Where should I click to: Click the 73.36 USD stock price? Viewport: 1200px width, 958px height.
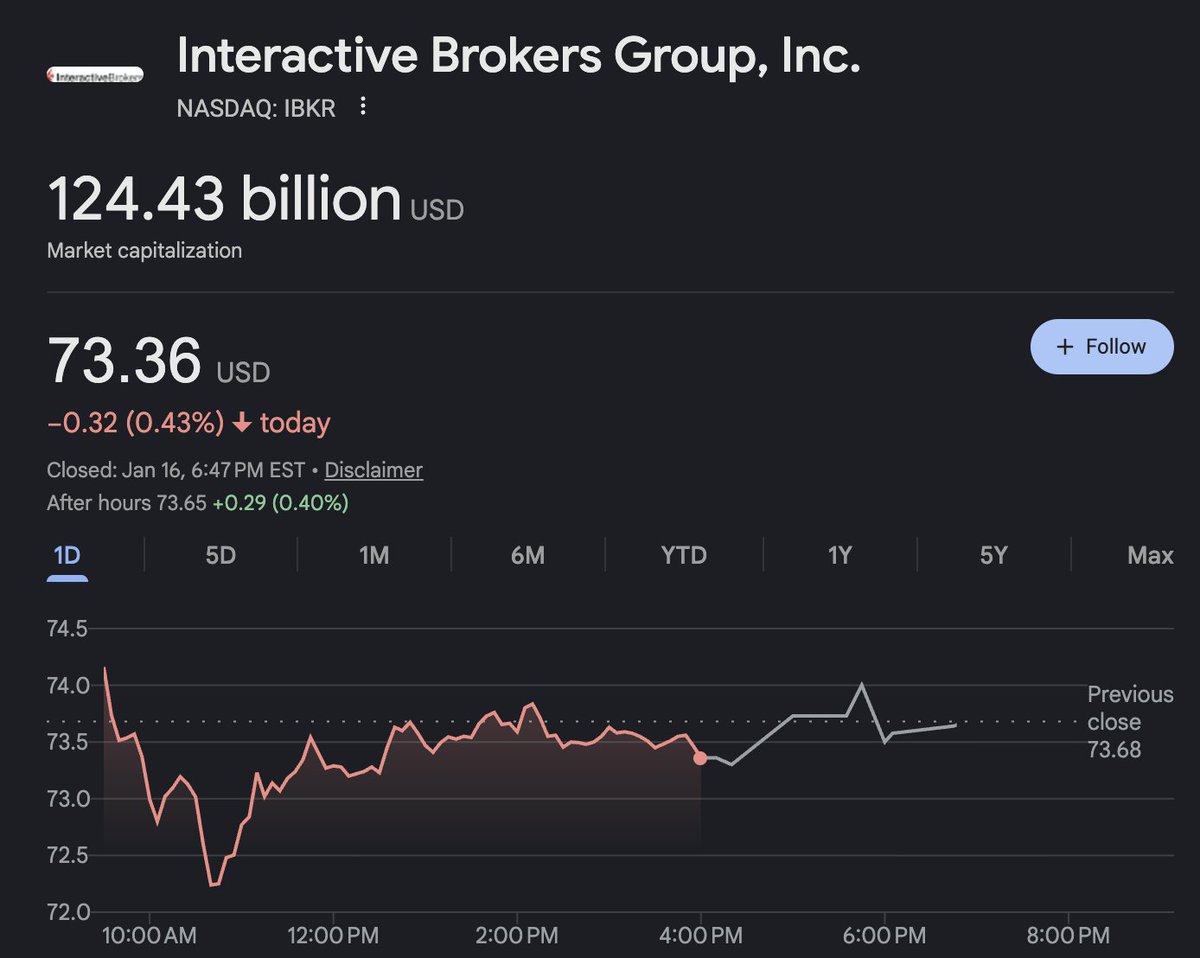click(125, 361)
